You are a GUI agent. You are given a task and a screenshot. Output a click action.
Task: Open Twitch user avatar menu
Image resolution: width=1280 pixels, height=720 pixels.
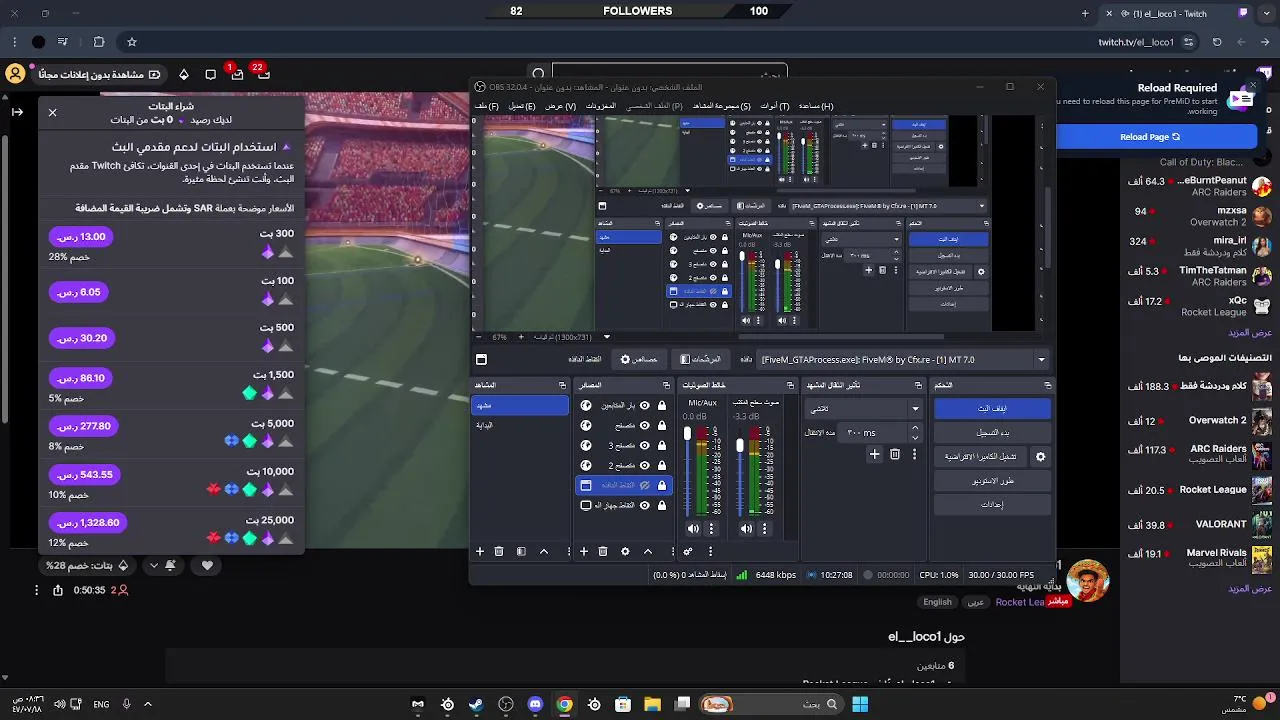[x=15, y=74]
